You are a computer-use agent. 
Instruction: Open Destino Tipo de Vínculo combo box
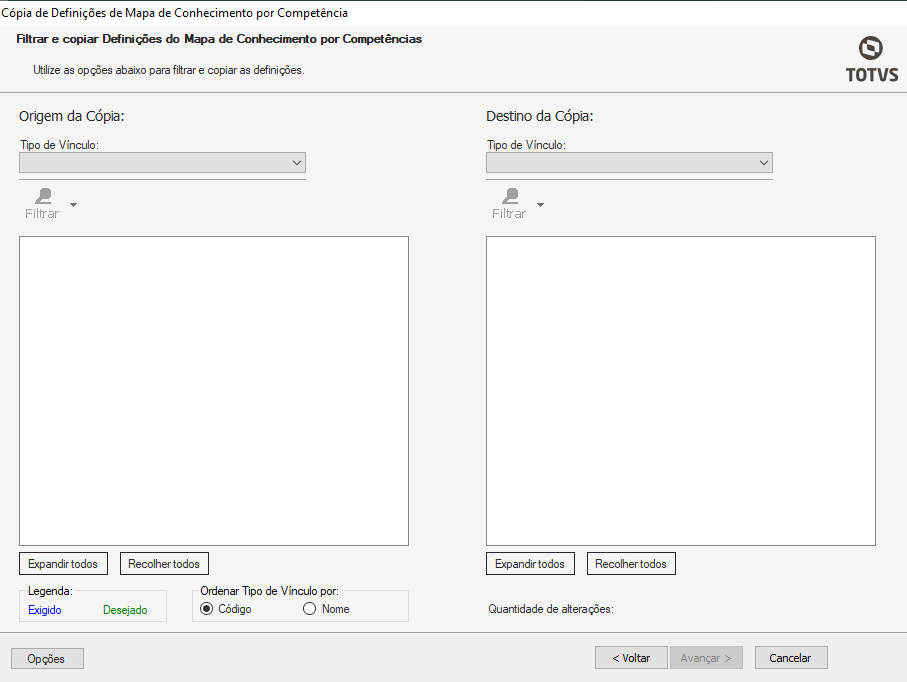tap(629, 162)
